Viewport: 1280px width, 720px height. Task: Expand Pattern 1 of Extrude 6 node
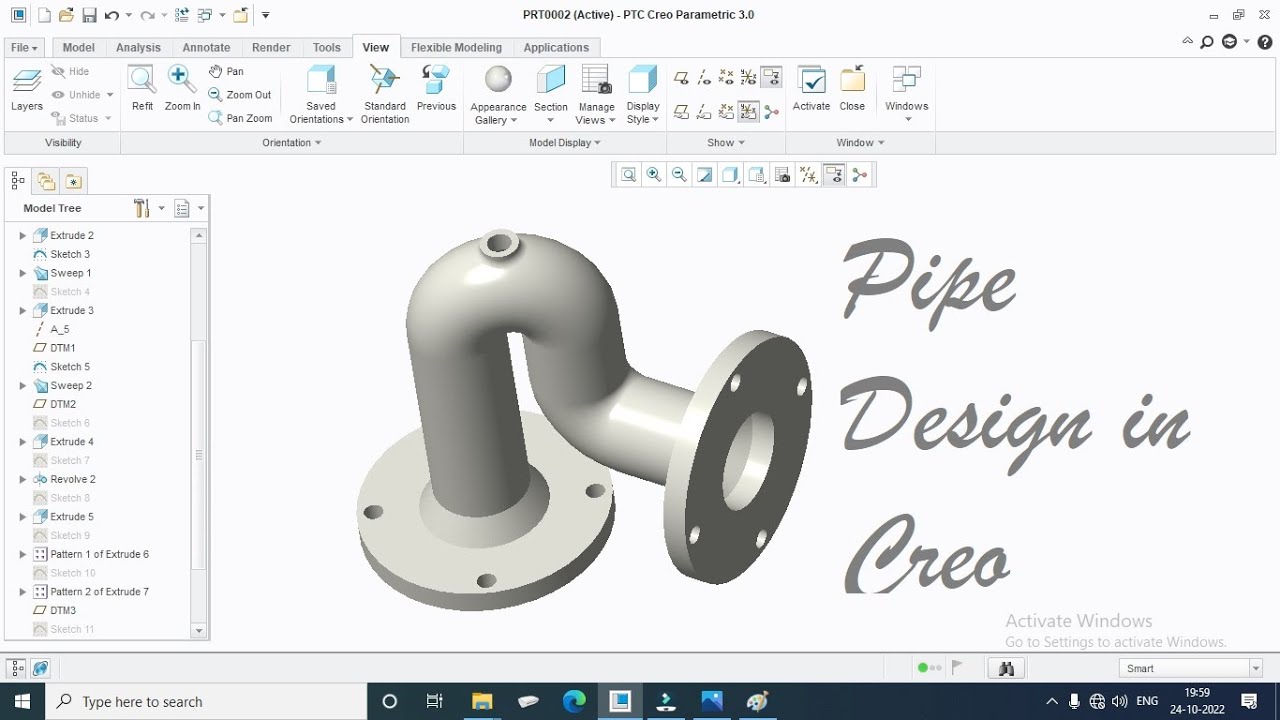pos(23,554)
